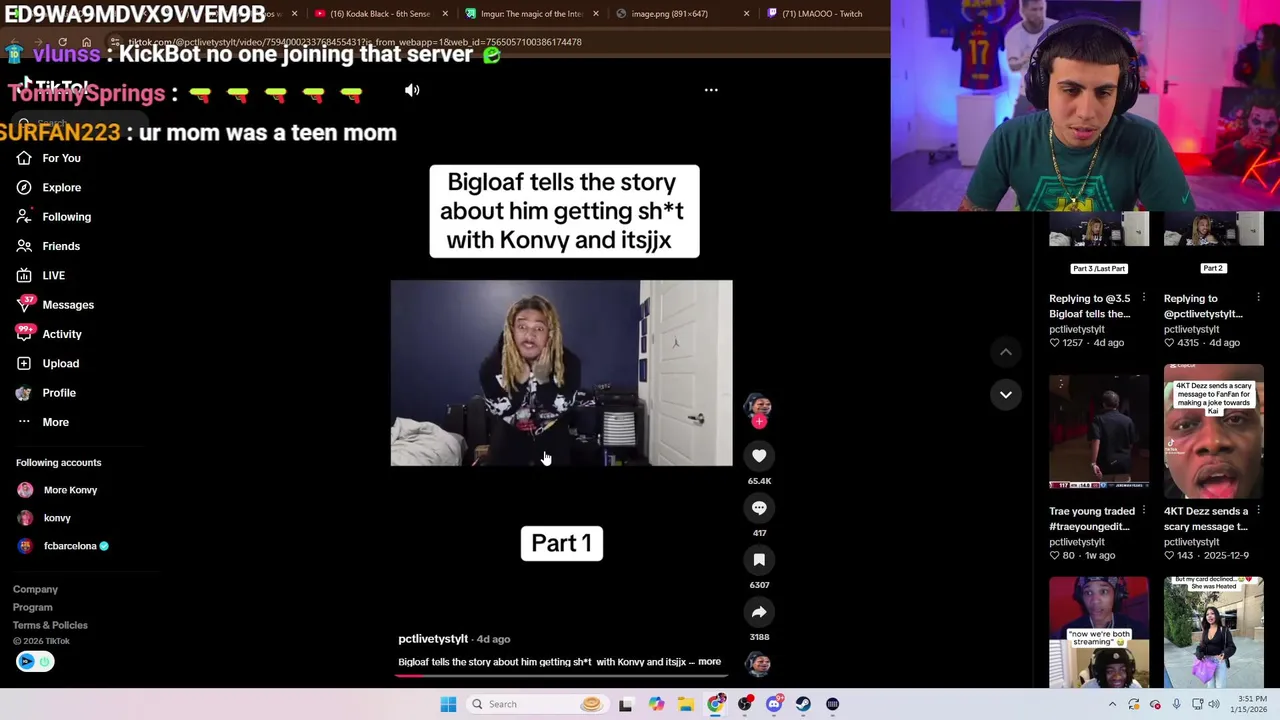Open the 'now we're both streaming' thumbnail
This screenshot has width=1280, height=720.
(1099, 632)
